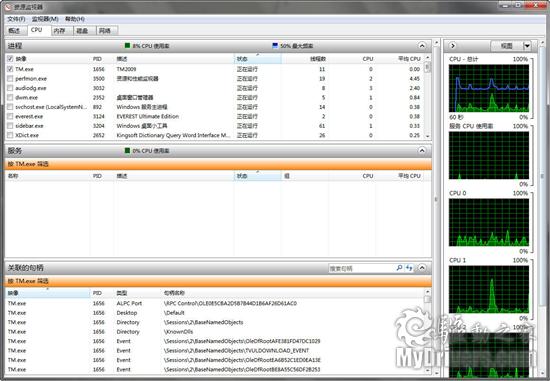Open the 文件(F) menu
550x381 pixels.
16,19
